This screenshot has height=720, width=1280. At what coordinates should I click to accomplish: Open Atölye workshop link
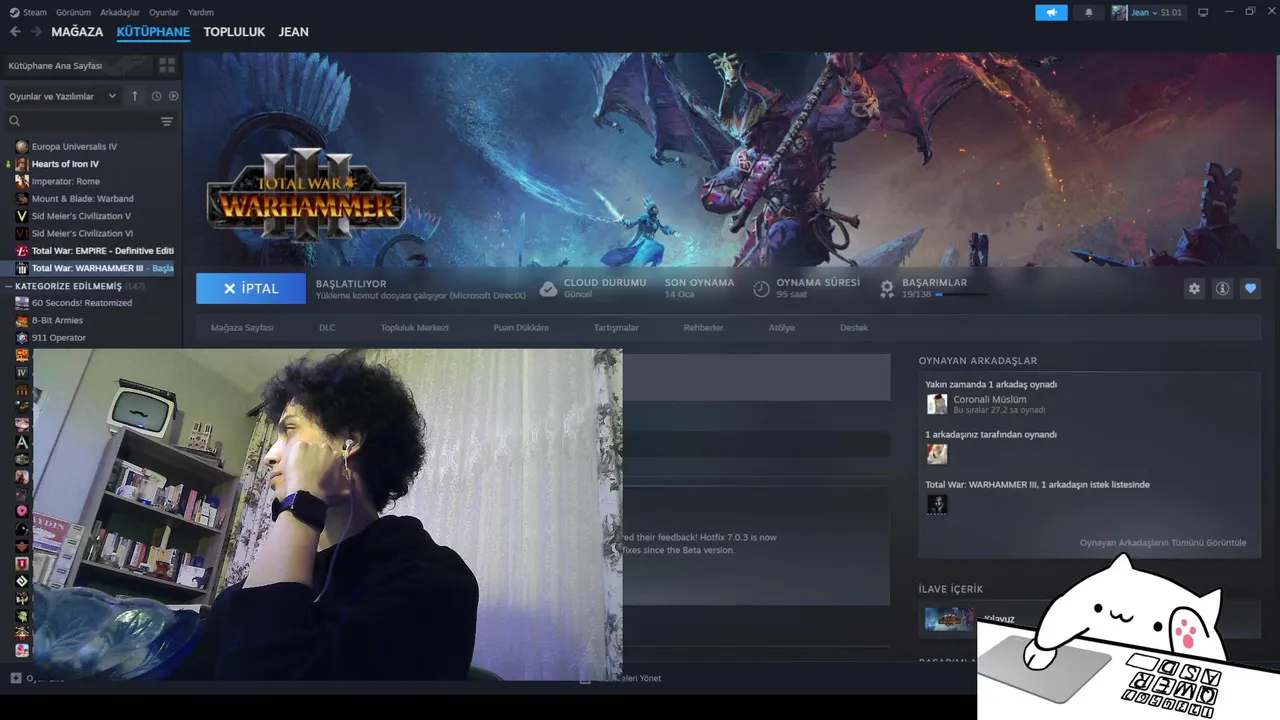[781, 327]
